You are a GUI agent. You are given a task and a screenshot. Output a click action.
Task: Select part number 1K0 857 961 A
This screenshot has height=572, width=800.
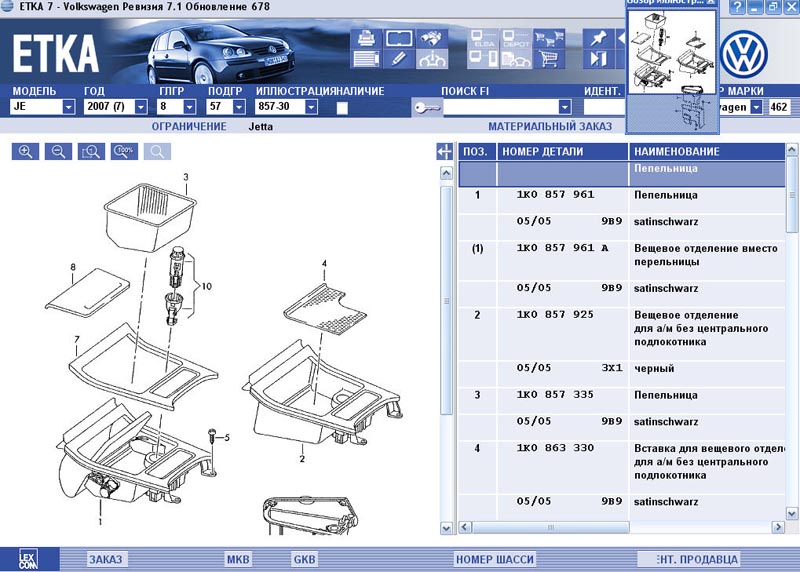click(562, 248)
